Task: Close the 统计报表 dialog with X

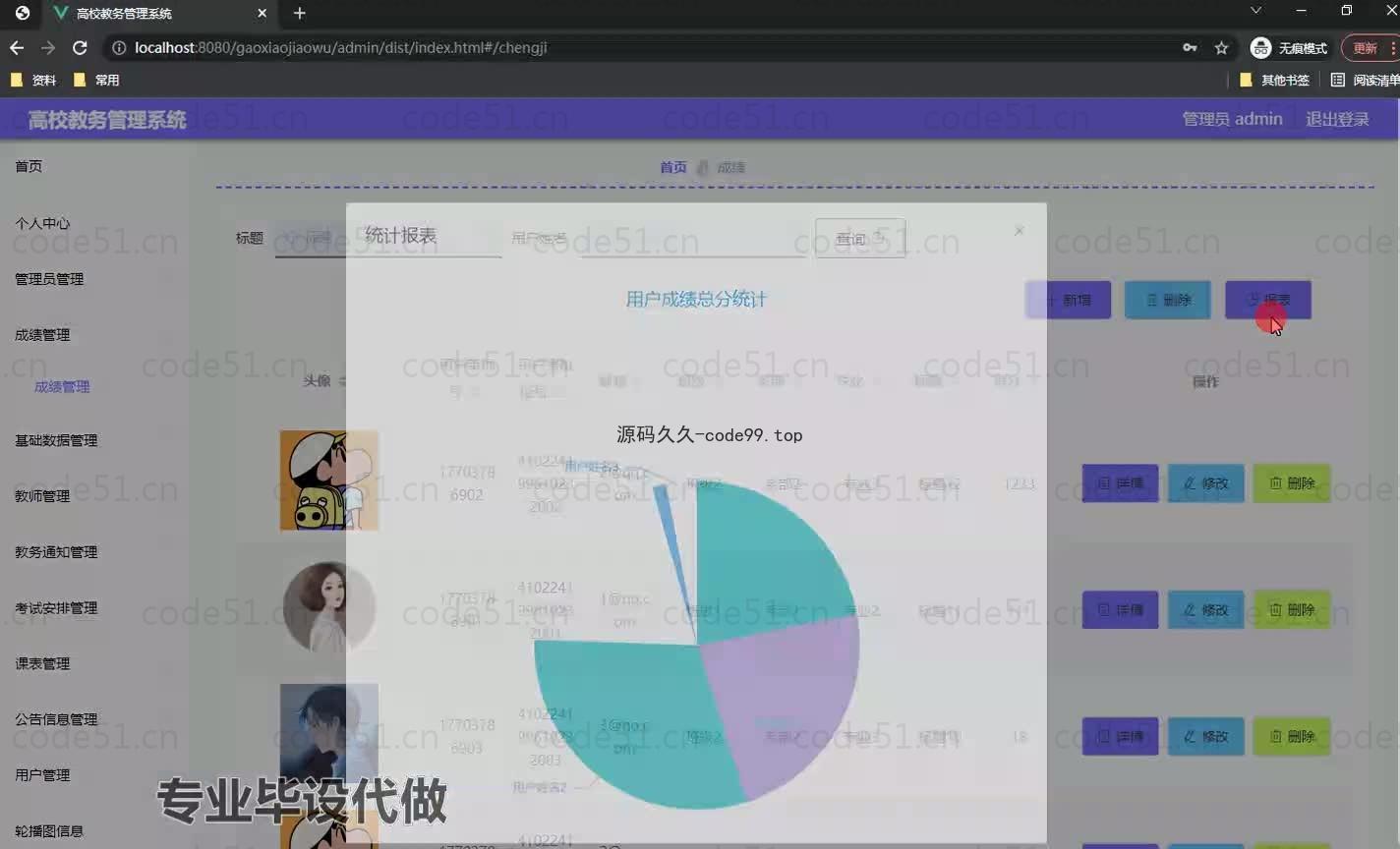Action: click(x=1020, y=230)
